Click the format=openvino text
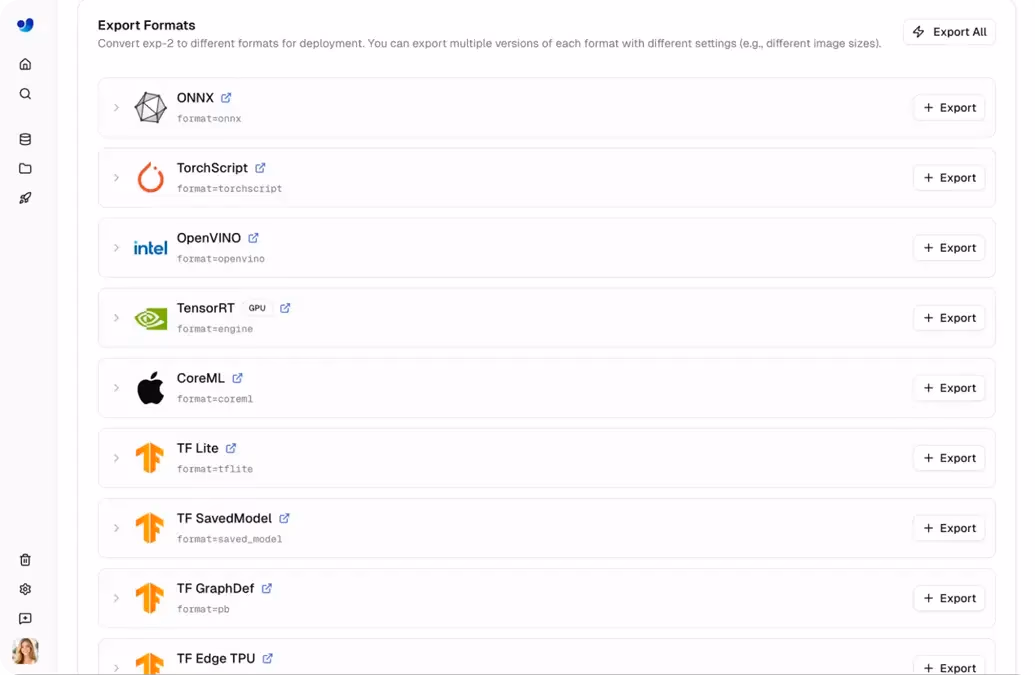1035x675 pixels. [220, 259]
